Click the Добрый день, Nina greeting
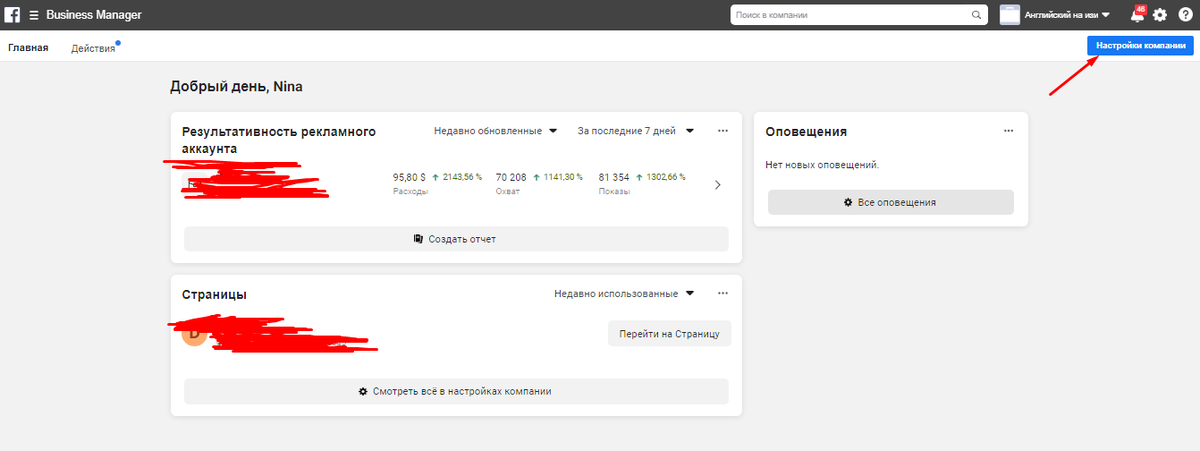The width and height of the screenshot is (1200, 451). pyautogui.click(x=236, y=87)
